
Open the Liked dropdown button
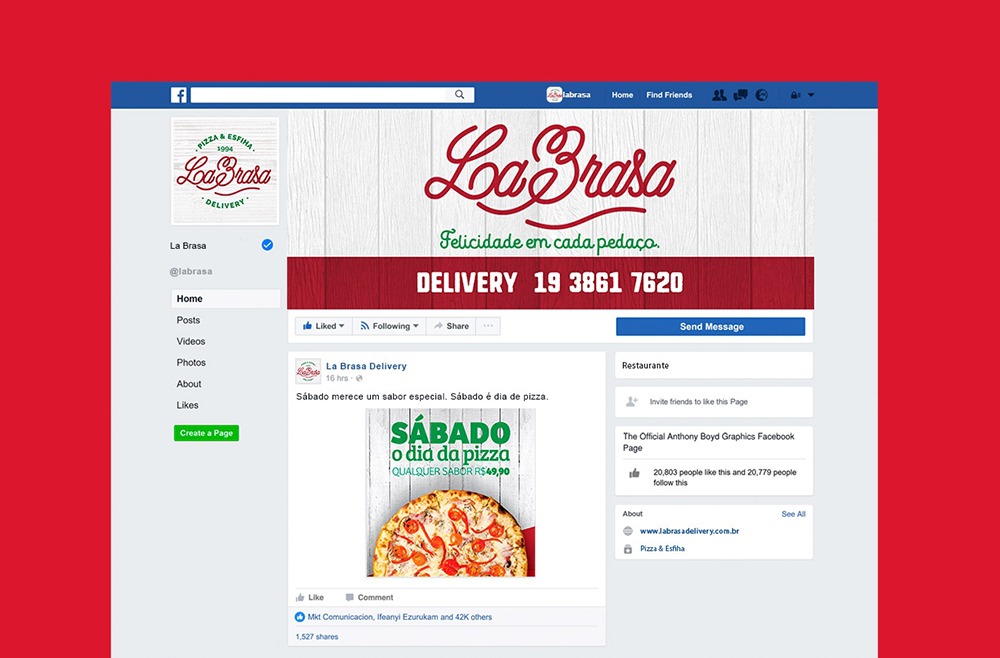(323, 326)
